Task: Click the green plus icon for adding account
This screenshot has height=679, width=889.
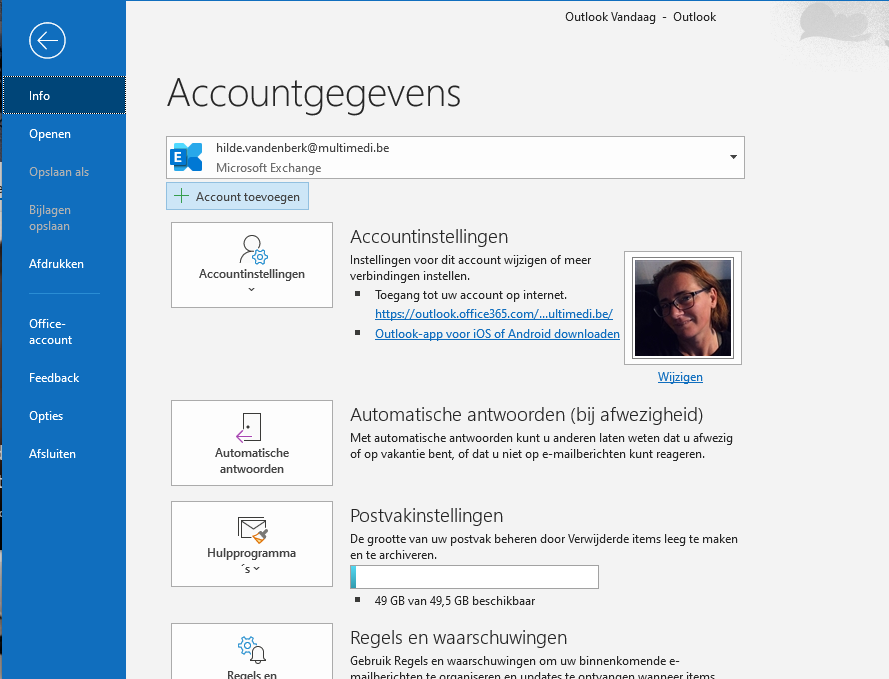Action: click(x=181, y=196)
